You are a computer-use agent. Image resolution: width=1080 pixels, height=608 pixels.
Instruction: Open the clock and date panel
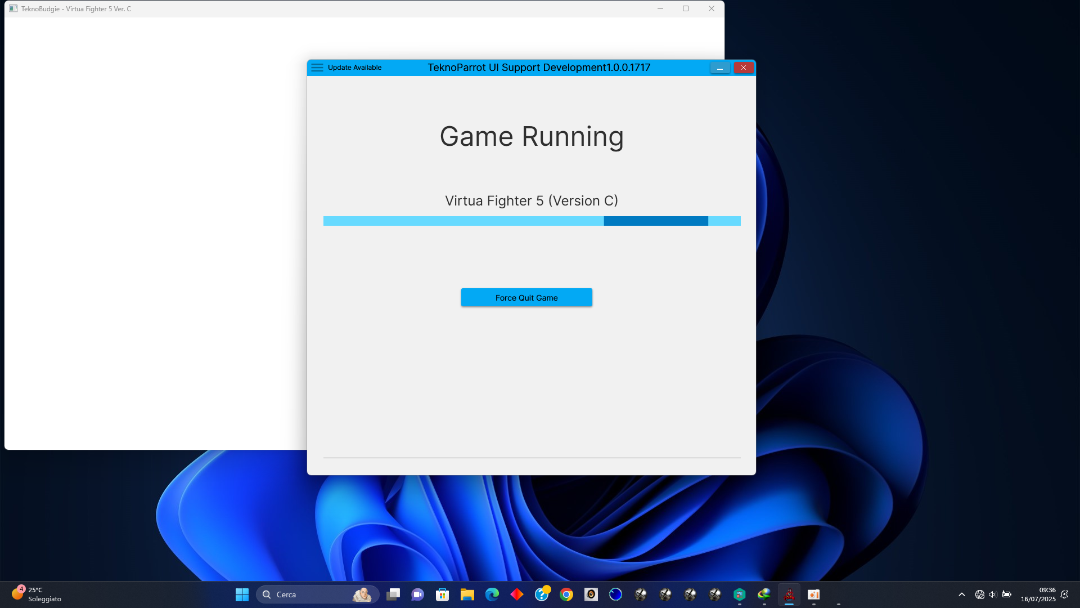coord(1039,594)
